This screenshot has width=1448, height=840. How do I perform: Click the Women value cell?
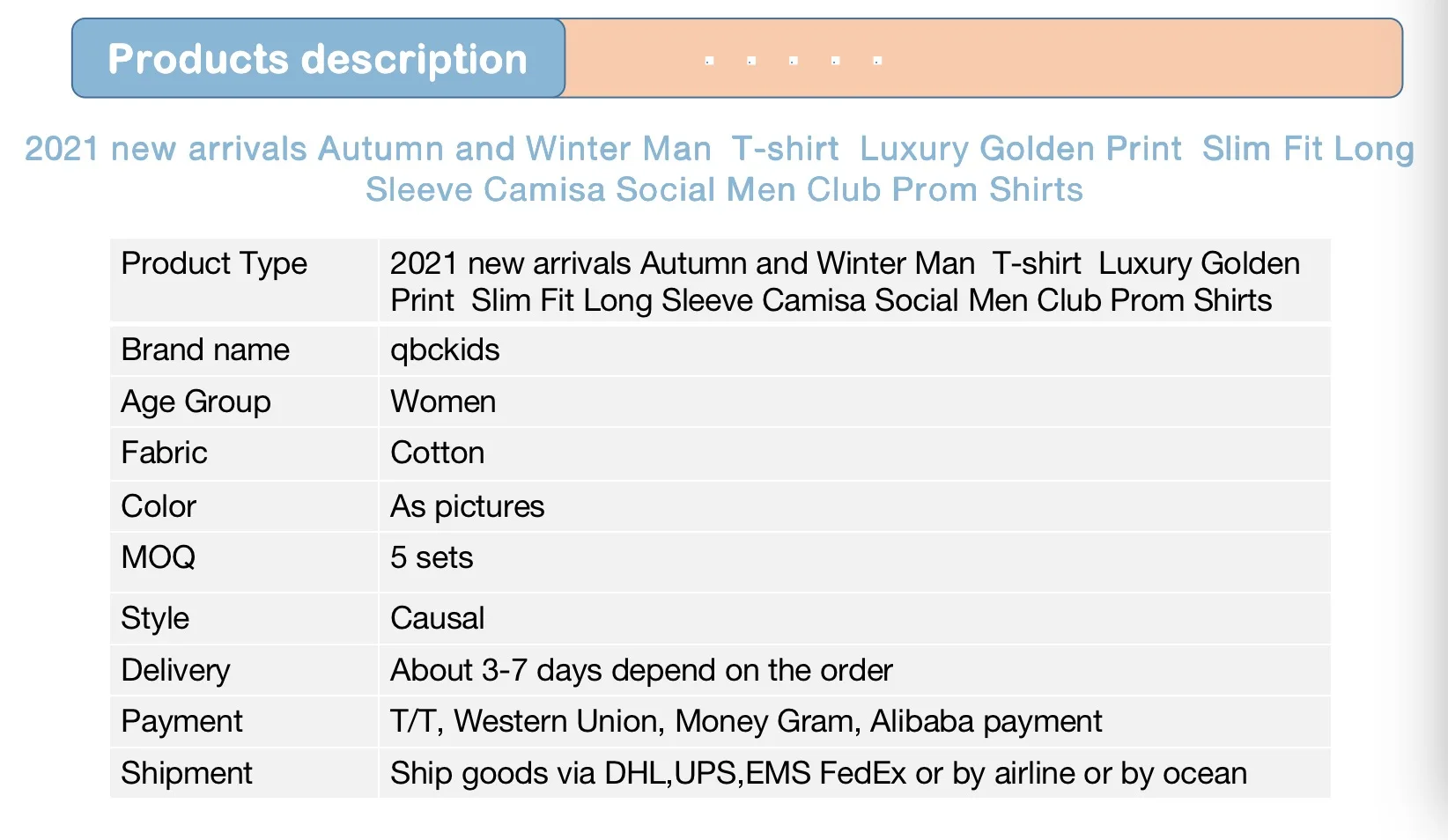pos(443,402)
